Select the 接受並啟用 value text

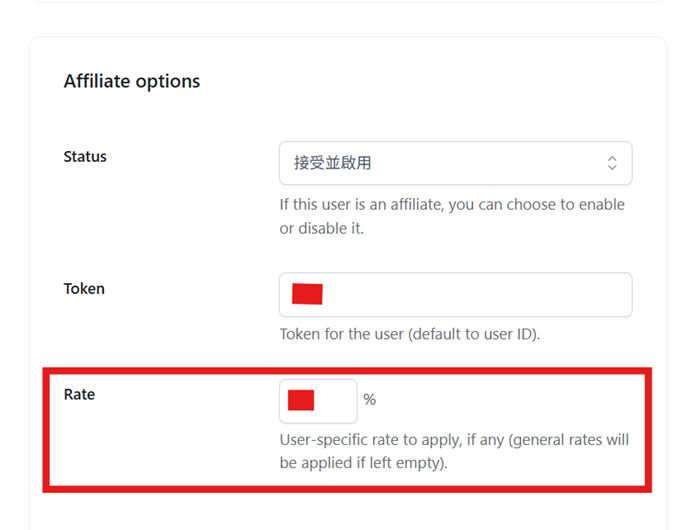point(333,163)
